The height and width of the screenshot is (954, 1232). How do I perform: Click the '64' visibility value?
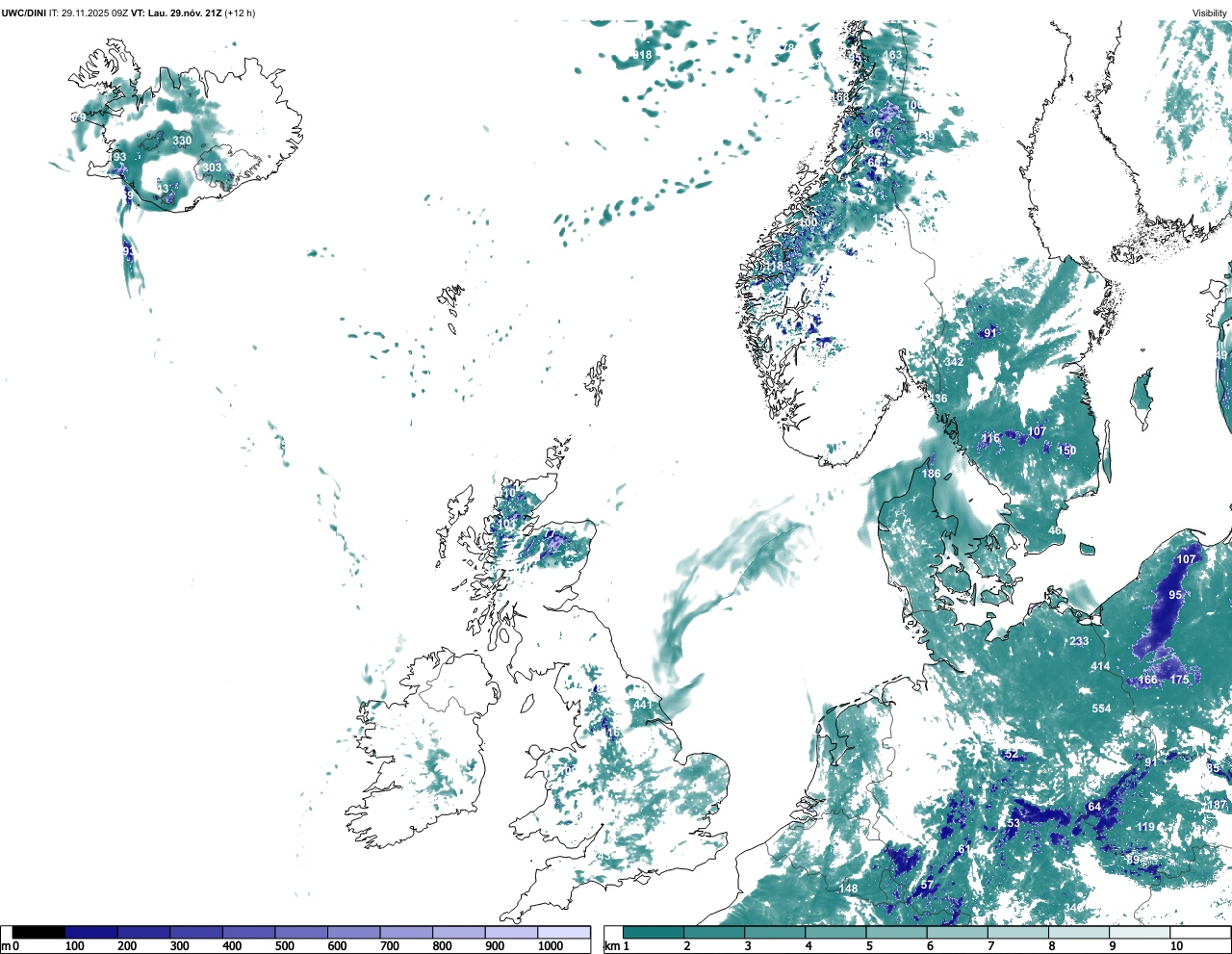[1094, 807]
